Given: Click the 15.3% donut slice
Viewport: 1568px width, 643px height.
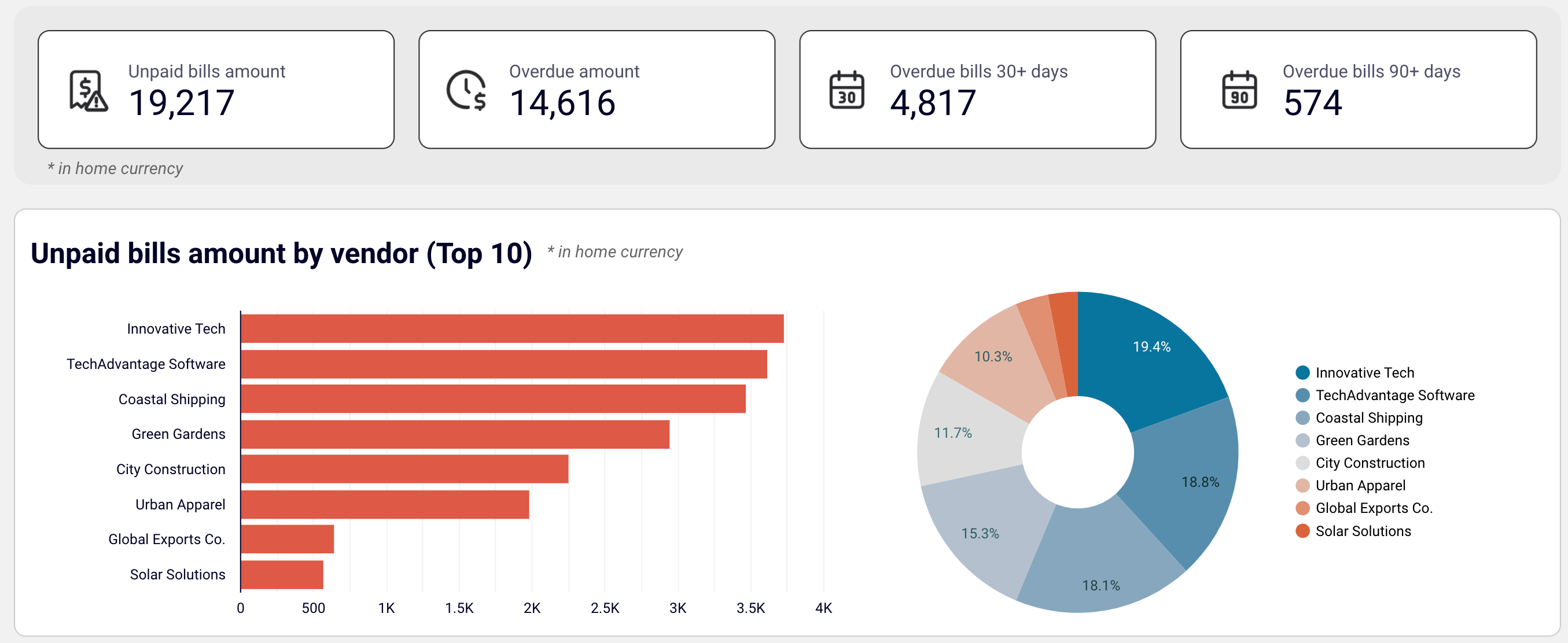Looking at the screenshot, I should (x=986, y=526).
